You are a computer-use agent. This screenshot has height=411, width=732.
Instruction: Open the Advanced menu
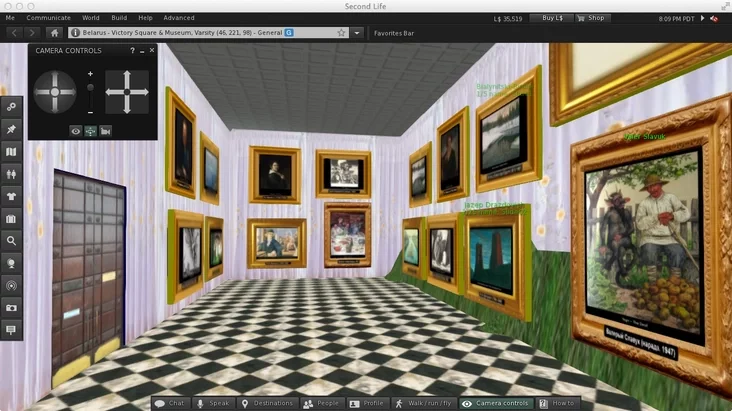tap(179, 18)
